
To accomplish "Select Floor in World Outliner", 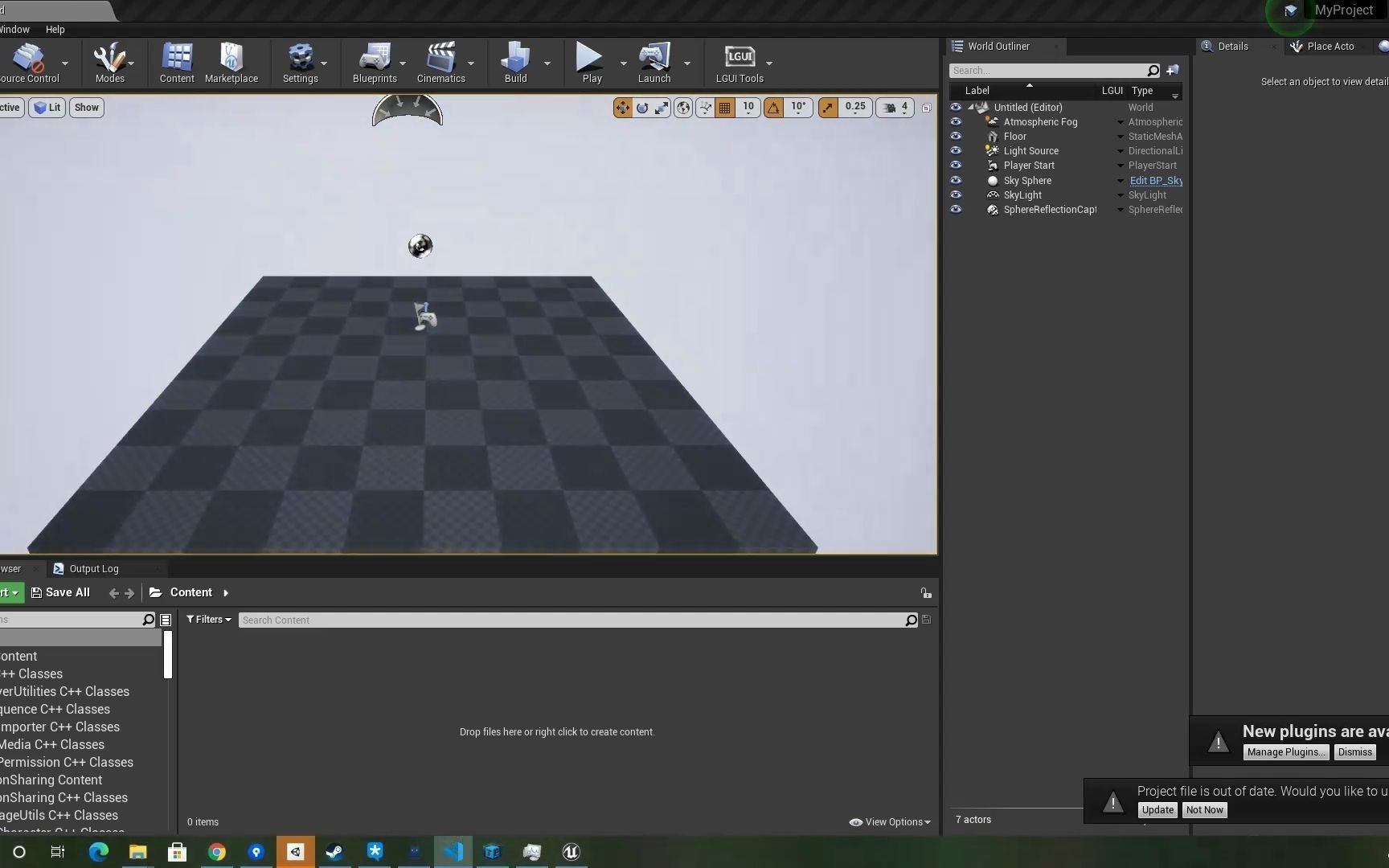I will pos(1014,137).
